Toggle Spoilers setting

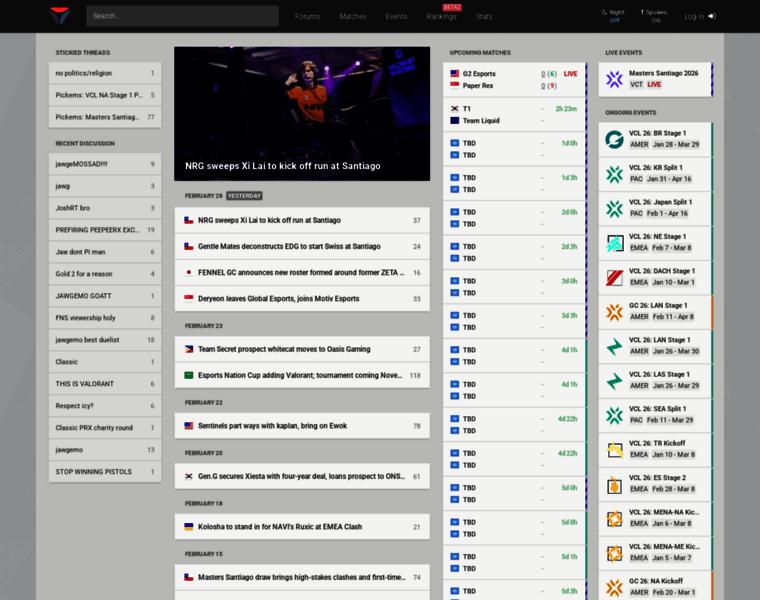click(655, 16)
